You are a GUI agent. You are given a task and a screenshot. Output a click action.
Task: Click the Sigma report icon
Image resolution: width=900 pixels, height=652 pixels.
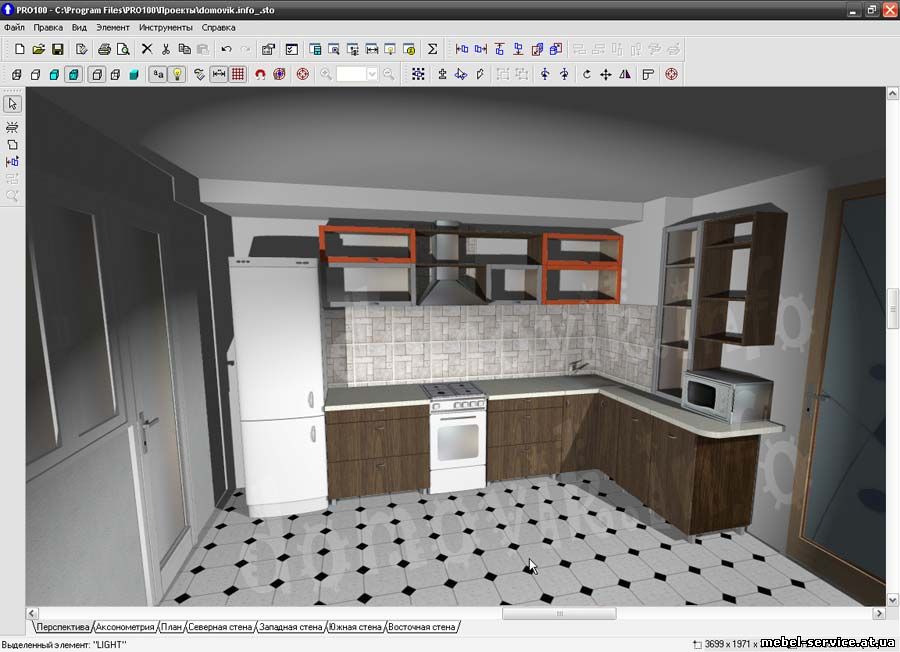[432, 49]
